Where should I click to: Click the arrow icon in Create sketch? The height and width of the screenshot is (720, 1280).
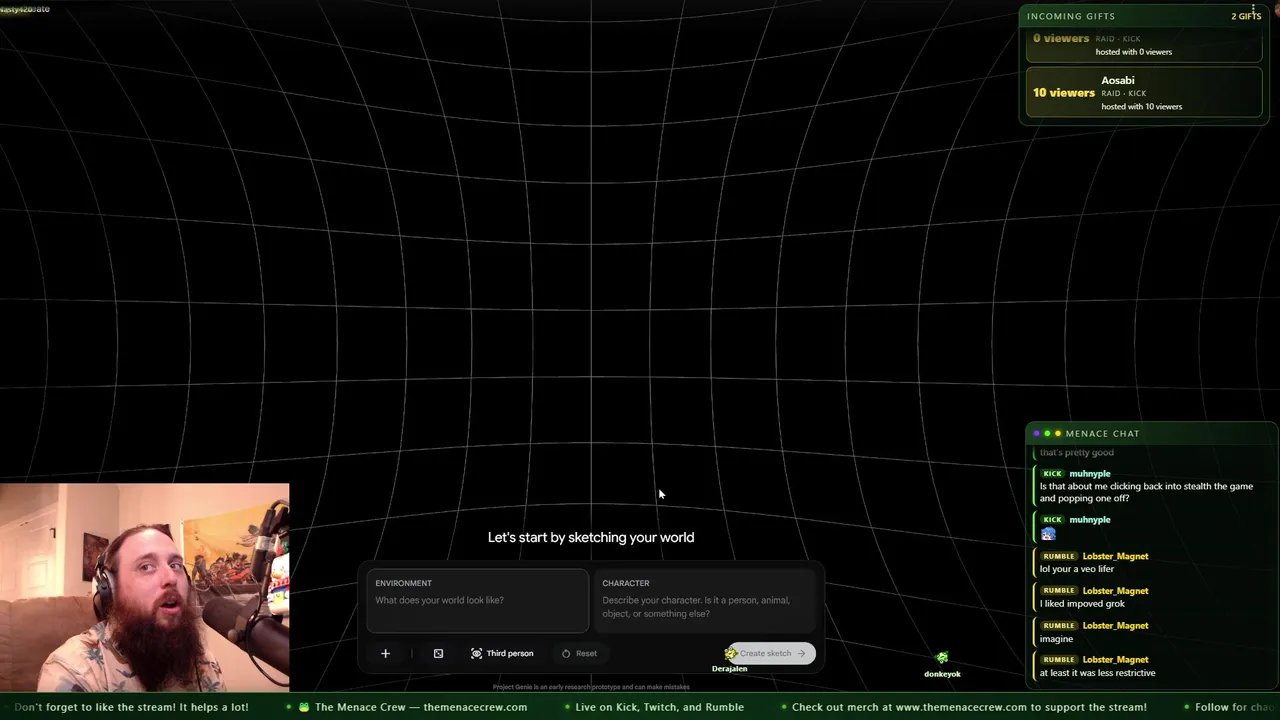point(801,653)
